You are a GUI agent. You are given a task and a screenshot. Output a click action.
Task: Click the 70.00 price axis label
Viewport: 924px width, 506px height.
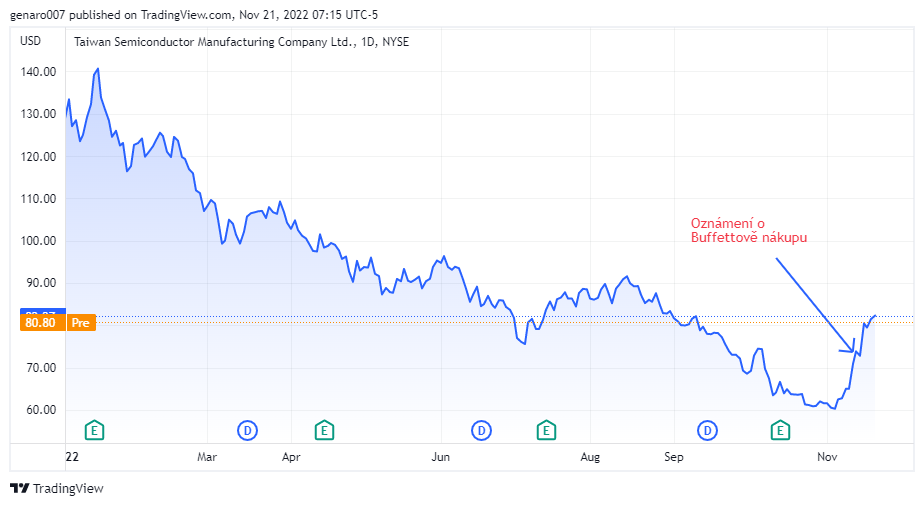pos(41,368)
